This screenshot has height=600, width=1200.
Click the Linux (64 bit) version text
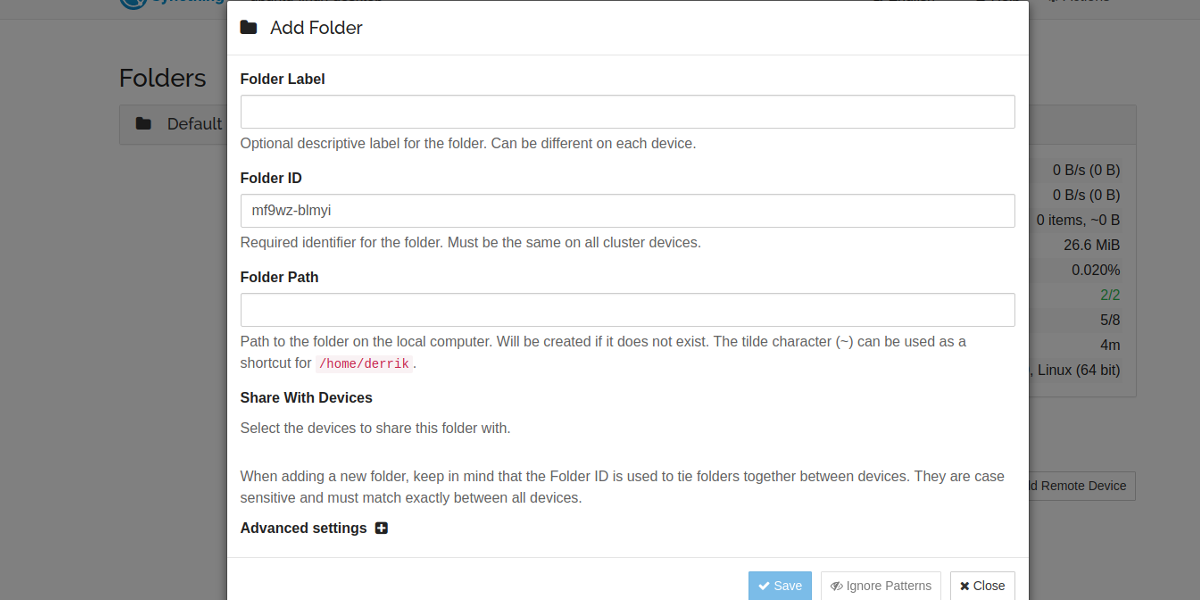(1079, 370)
